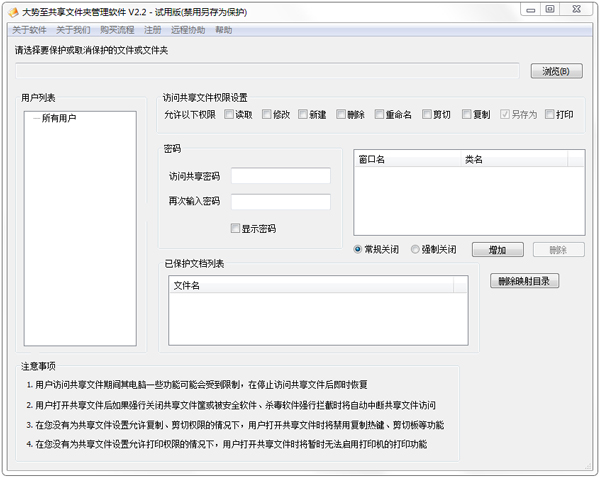
Task: Click the 删除映射目录 button
Action: pyautogui.click(x=524, y=281)
